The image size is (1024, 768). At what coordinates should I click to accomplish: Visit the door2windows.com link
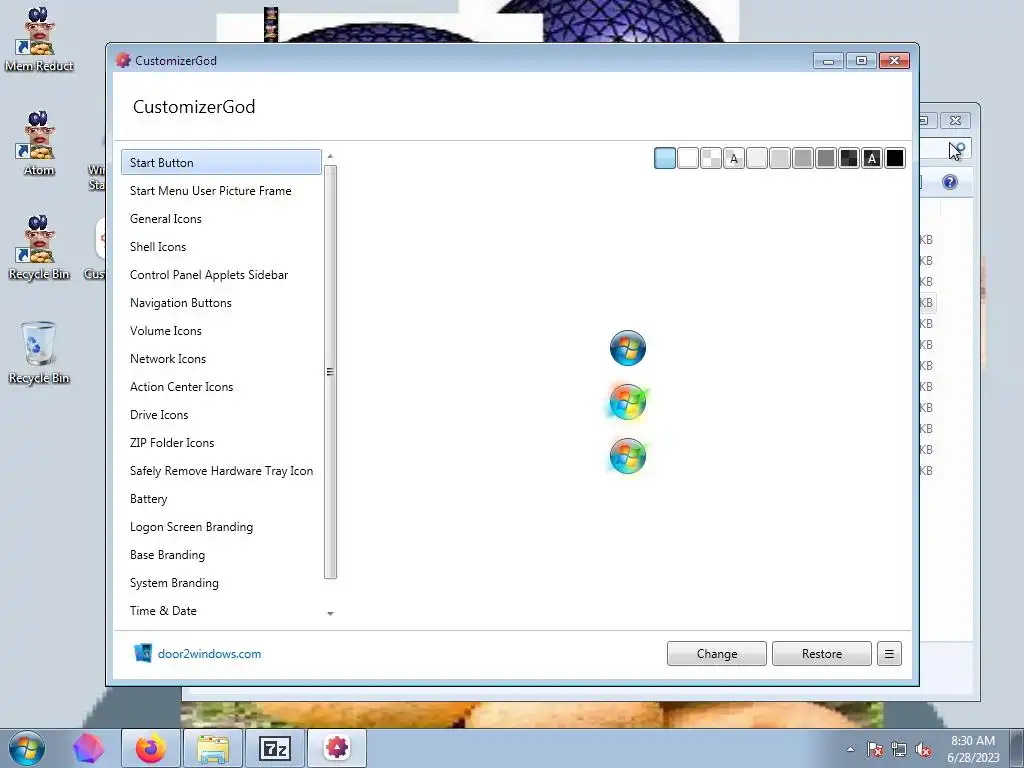209,654
